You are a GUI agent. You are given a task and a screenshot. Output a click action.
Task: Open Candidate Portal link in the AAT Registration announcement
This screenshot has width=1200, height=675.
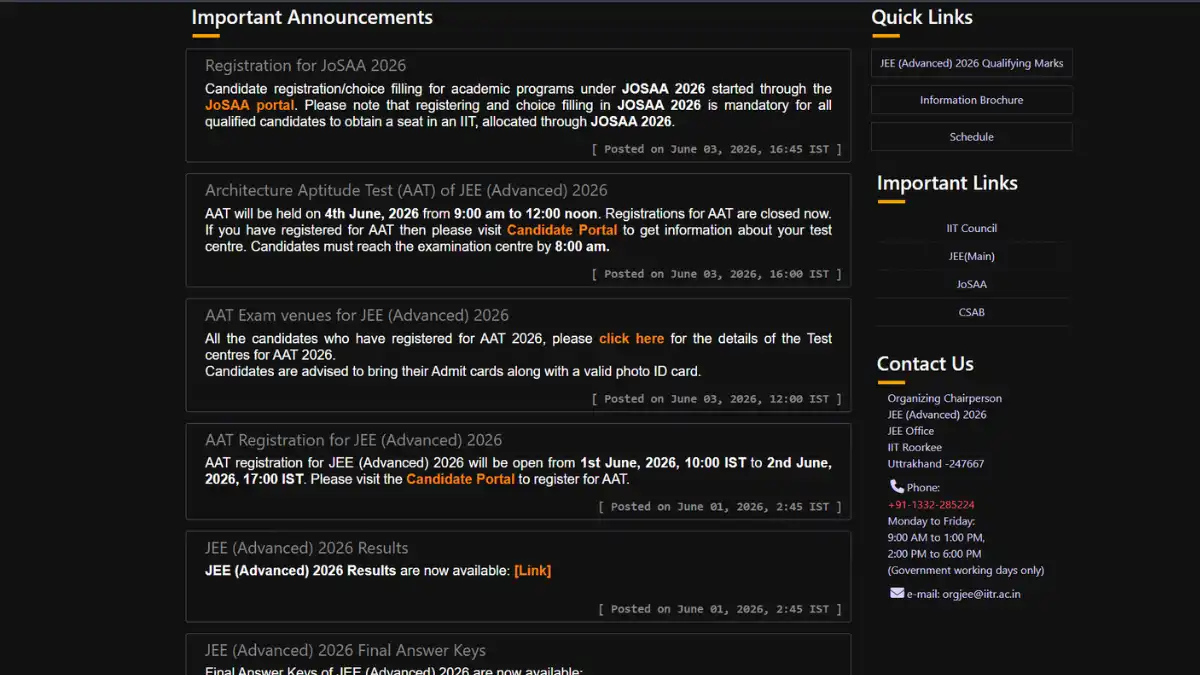point(460,479)
